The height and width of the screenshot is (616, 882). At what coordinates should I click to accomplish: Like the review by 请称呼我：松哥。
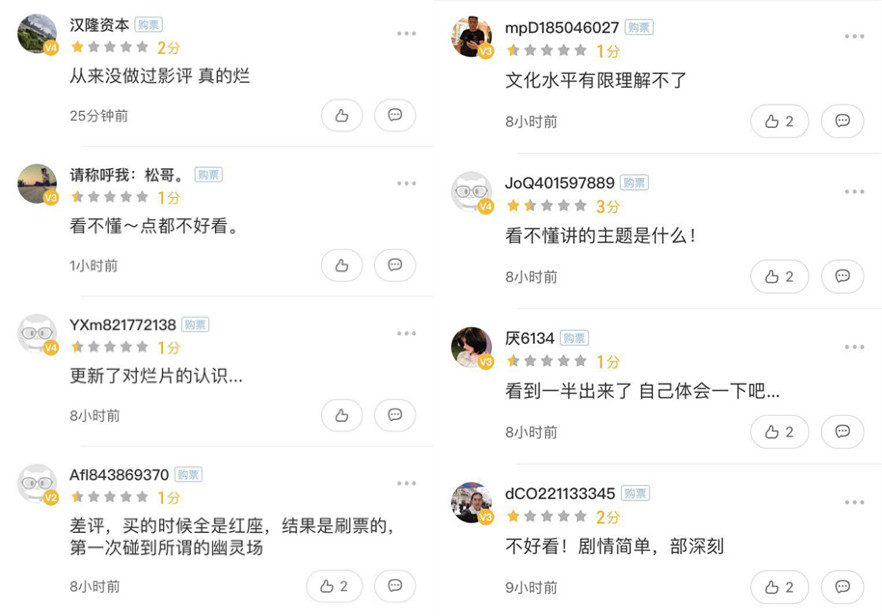click(x=342, y=265)
